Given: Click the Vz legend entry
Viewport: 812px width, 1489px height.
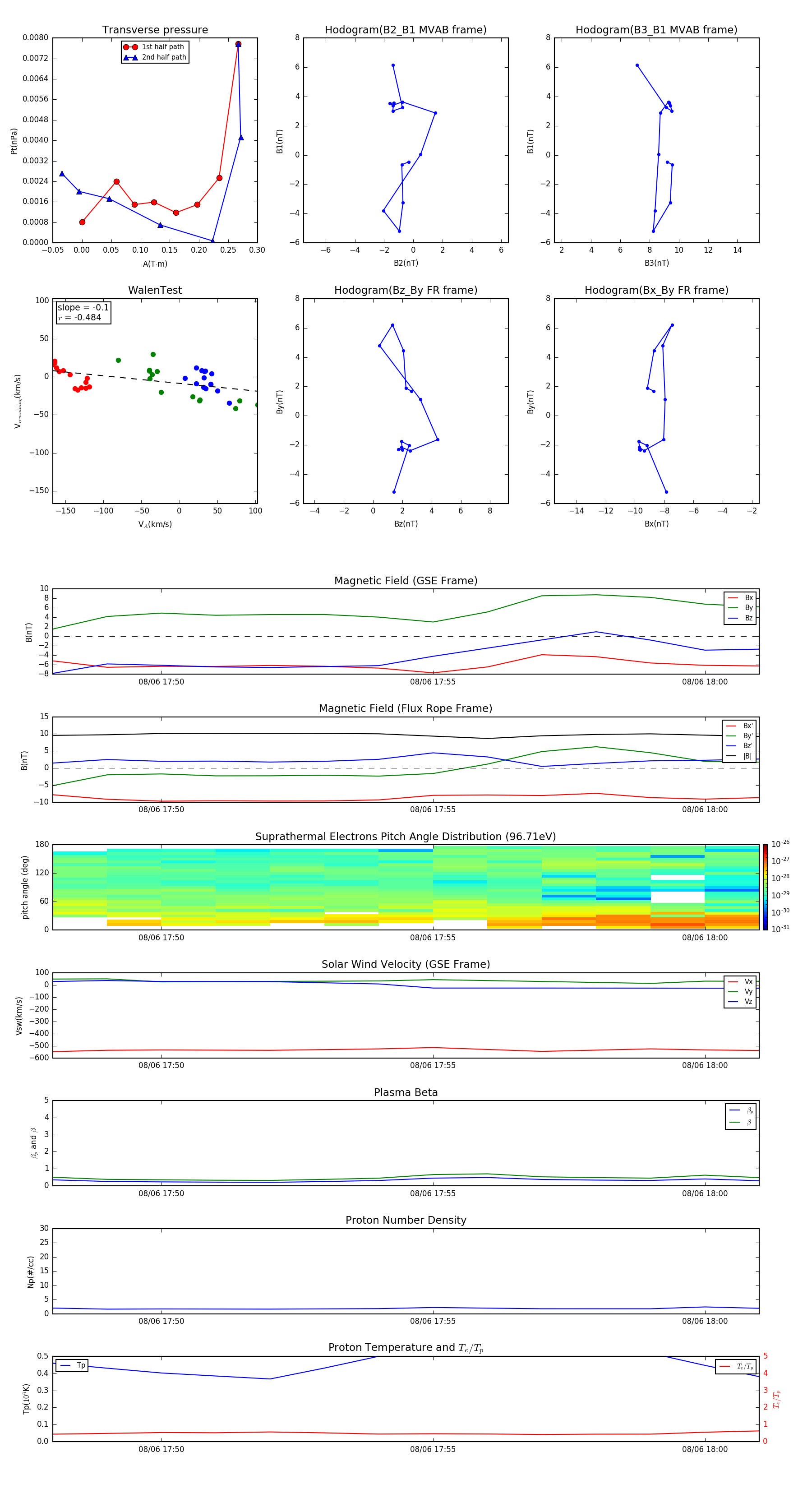Looking at the screenshot, I should (741, 1002).
